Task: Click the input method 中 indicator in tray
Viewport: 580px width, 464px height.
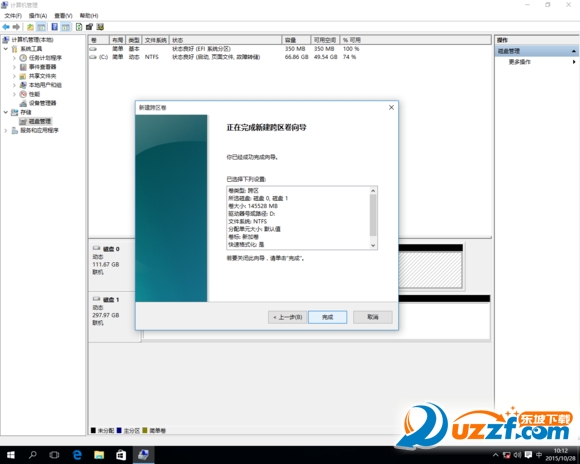Action: [539, 455]
